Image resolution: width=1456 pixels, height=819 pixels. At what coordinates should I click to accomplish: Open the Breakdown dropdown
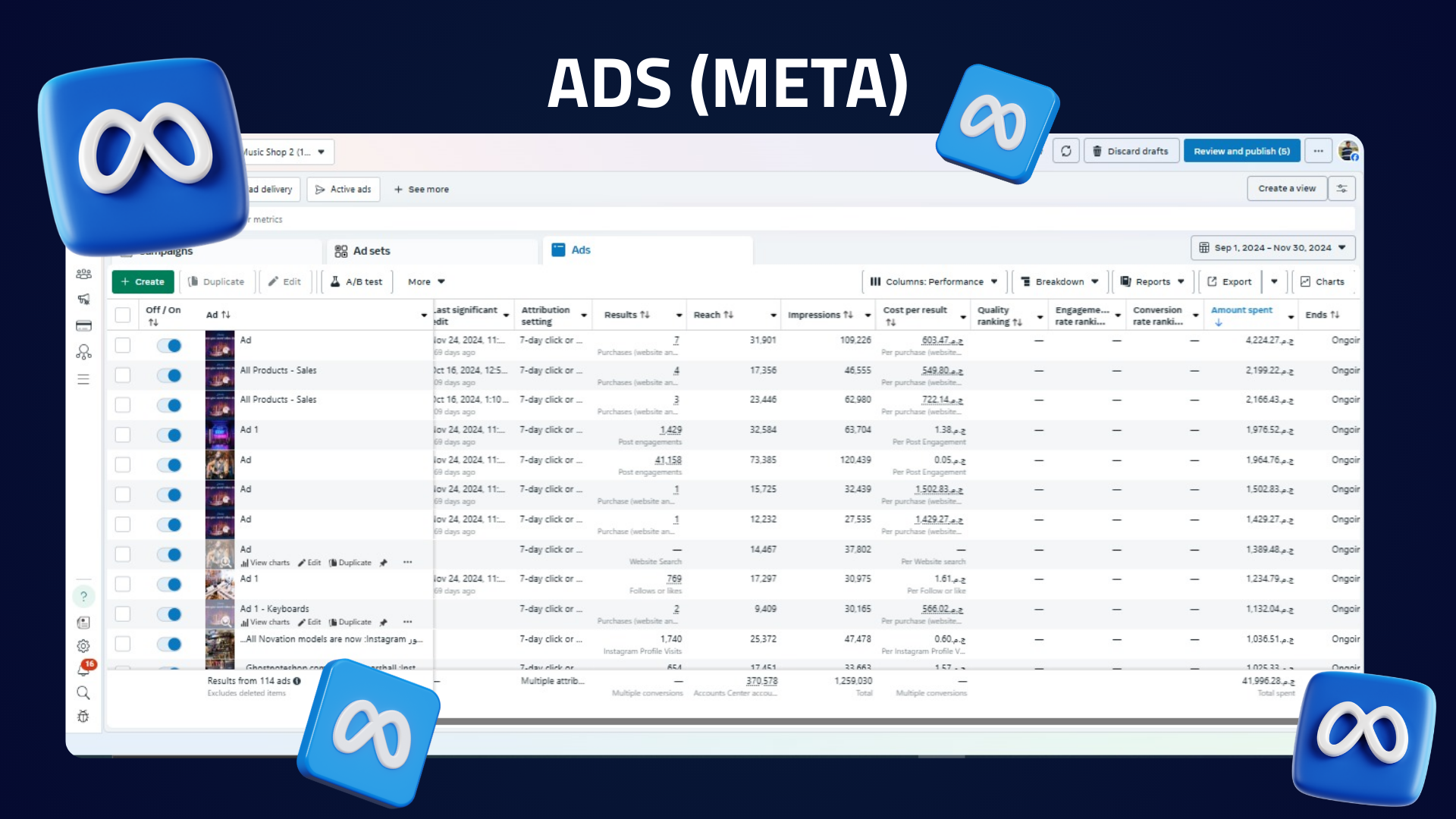[1059, 281]
